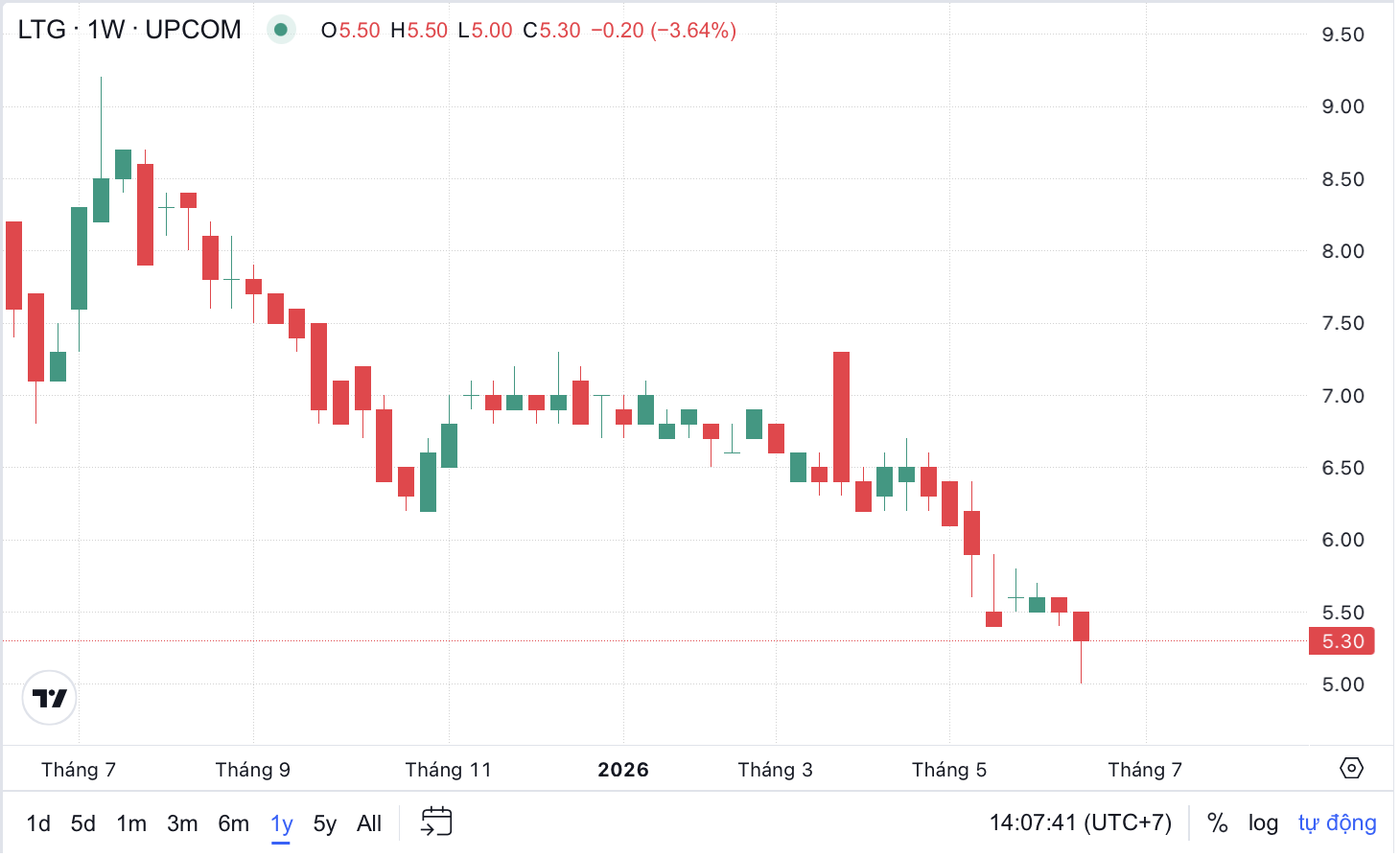Click the TradingView logo badge
Viewport: 1400px width, 857px height.
pyautogui.click(x=50, y=698)
